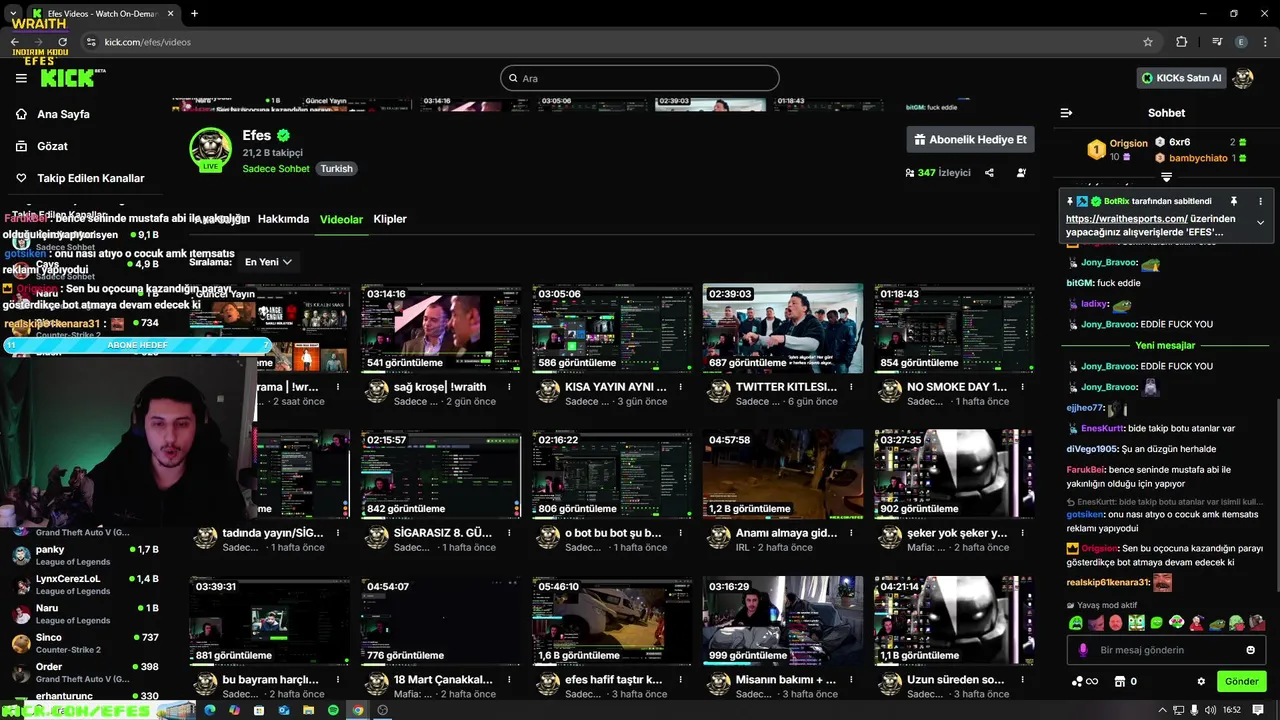Open chat settings gear
This screenshot has width=1280, height=720.
[x=1201, y=681]
